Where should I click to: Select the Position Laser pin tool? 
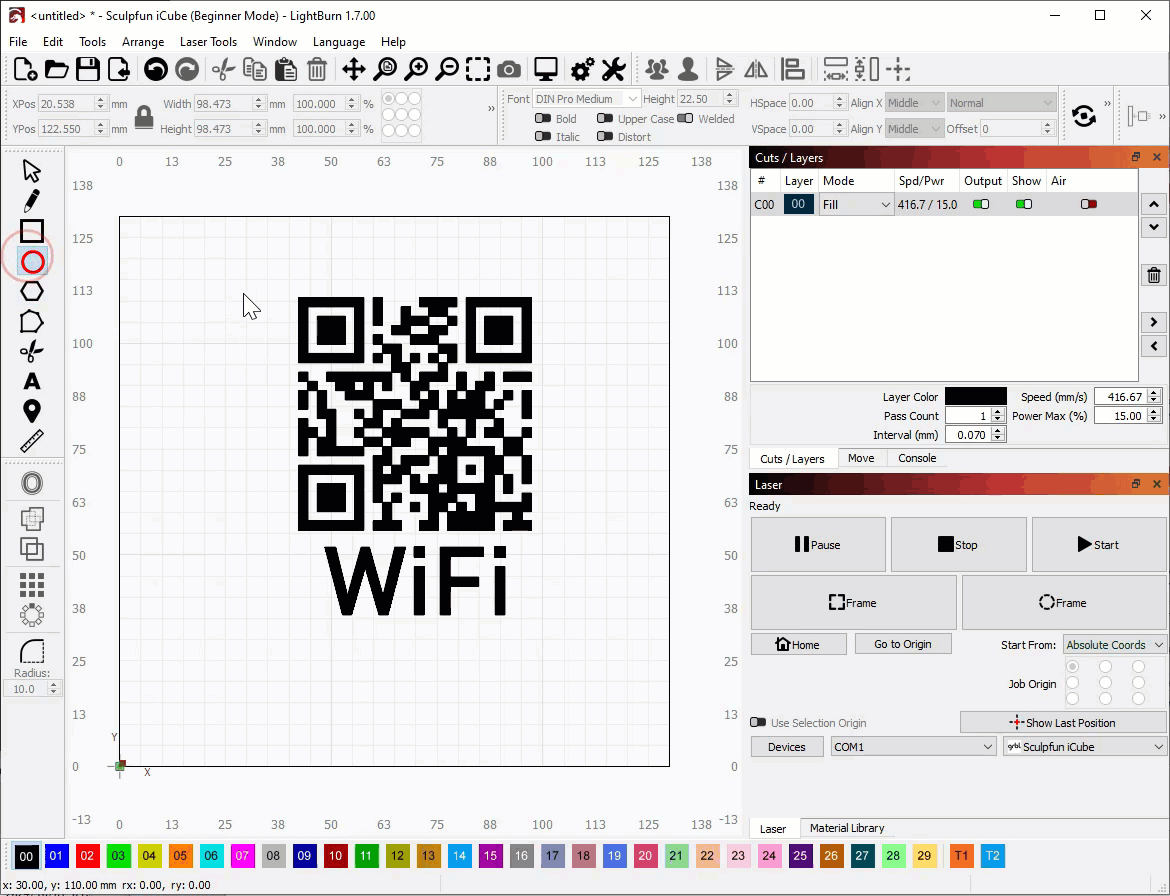[32, 411]
